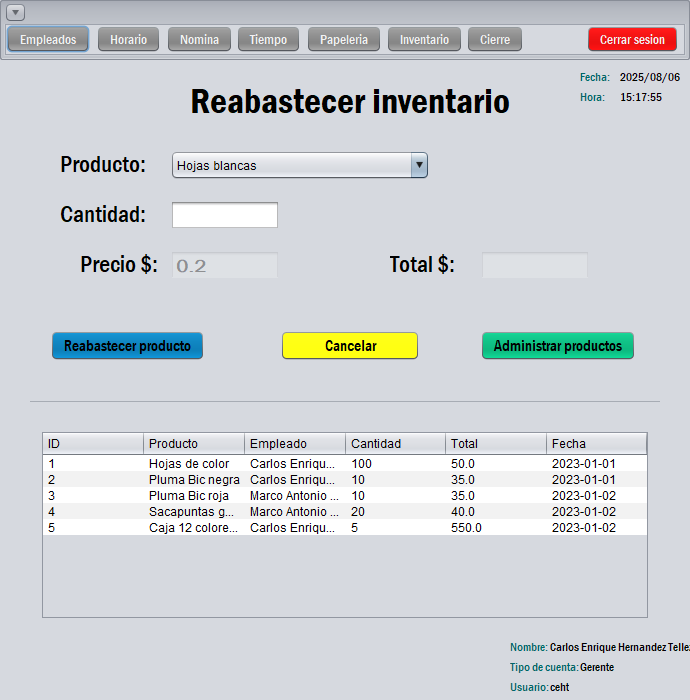690x700 pixels.
Task: Click the yellow Cancelar button
Action: pos(350,346)
